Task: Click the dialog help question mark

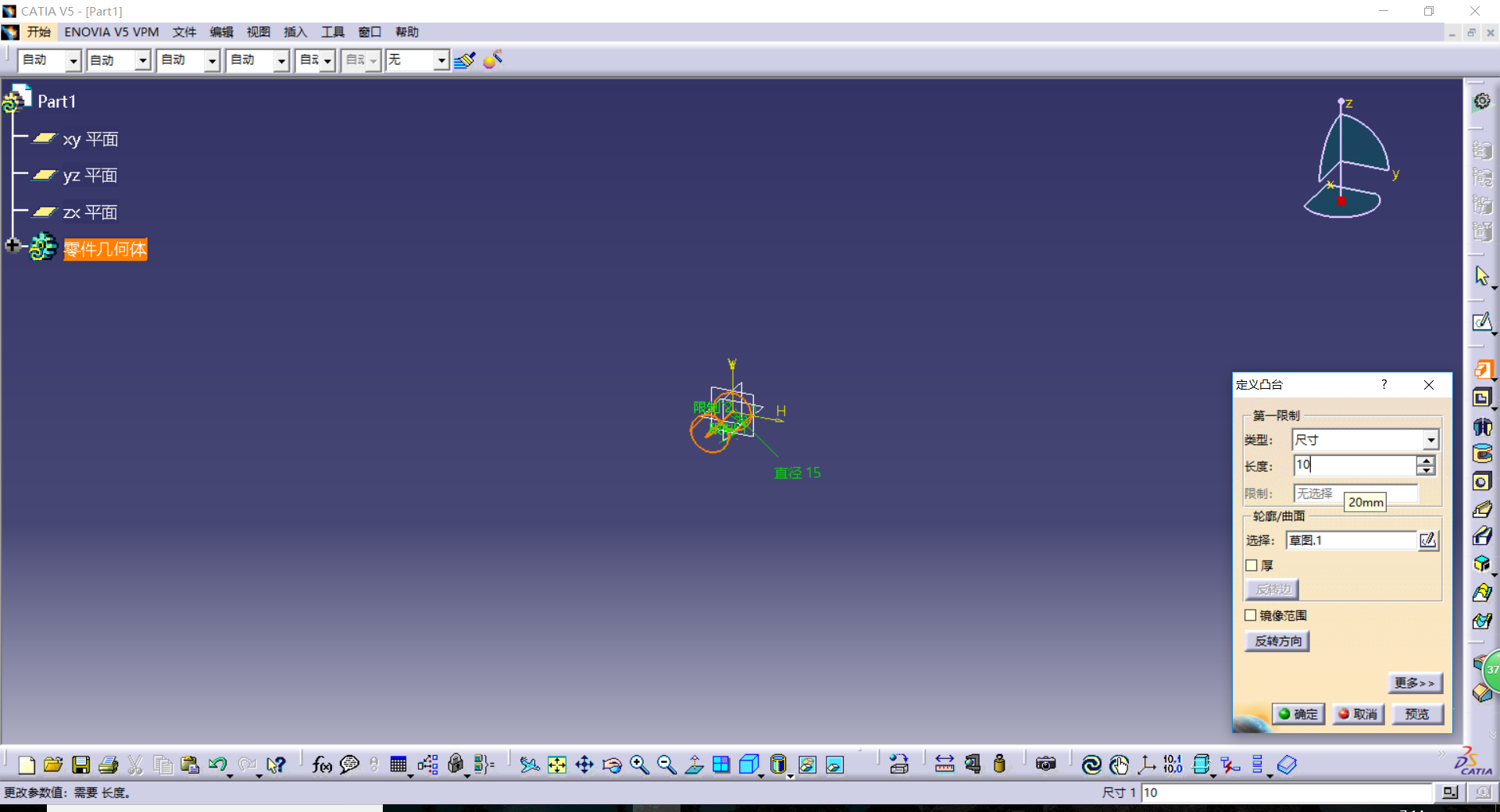Action: click(x=1384, y=384)
